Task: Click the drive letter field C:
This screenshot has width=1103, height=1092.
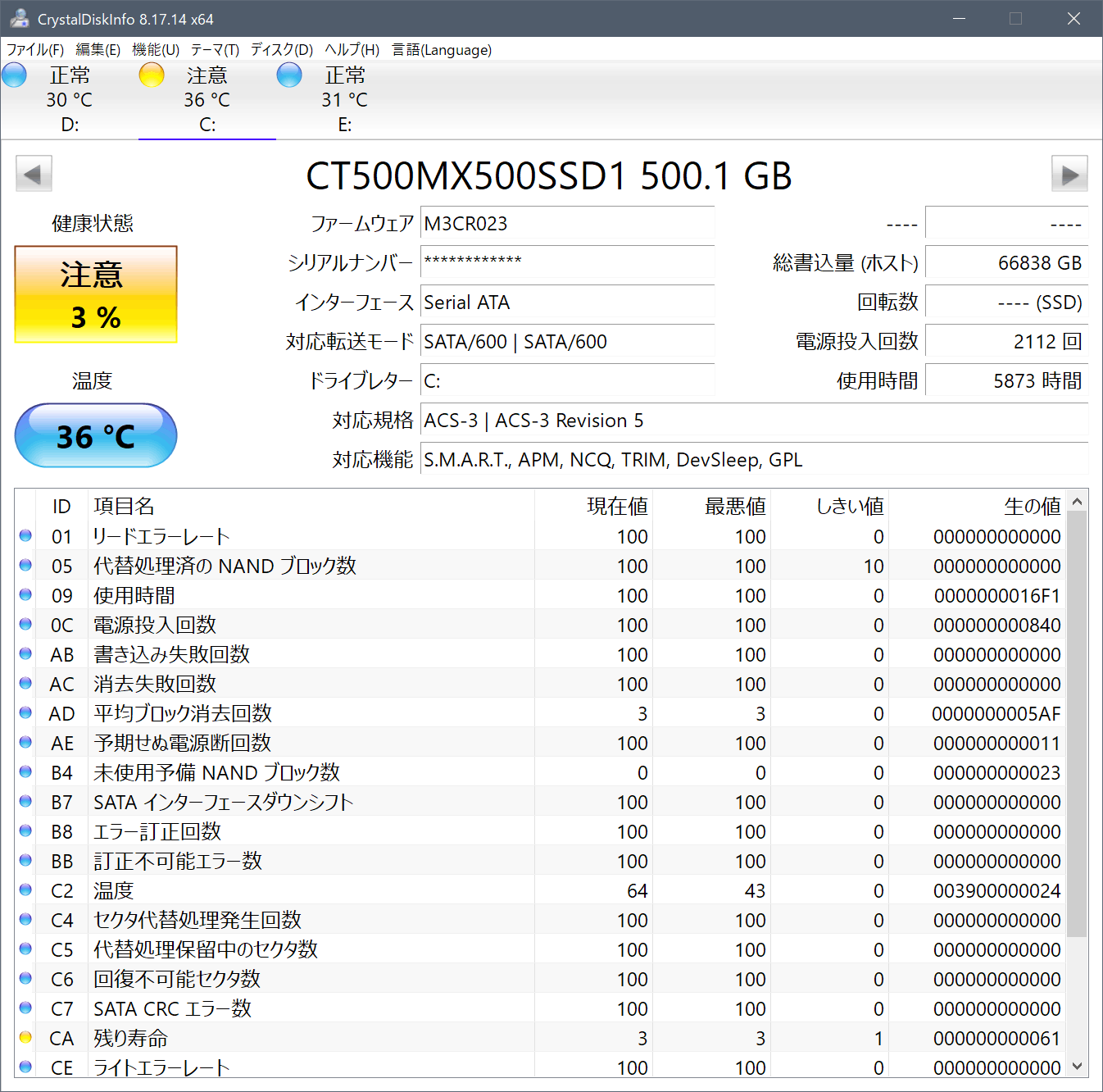Action: [x=567, y=380]
